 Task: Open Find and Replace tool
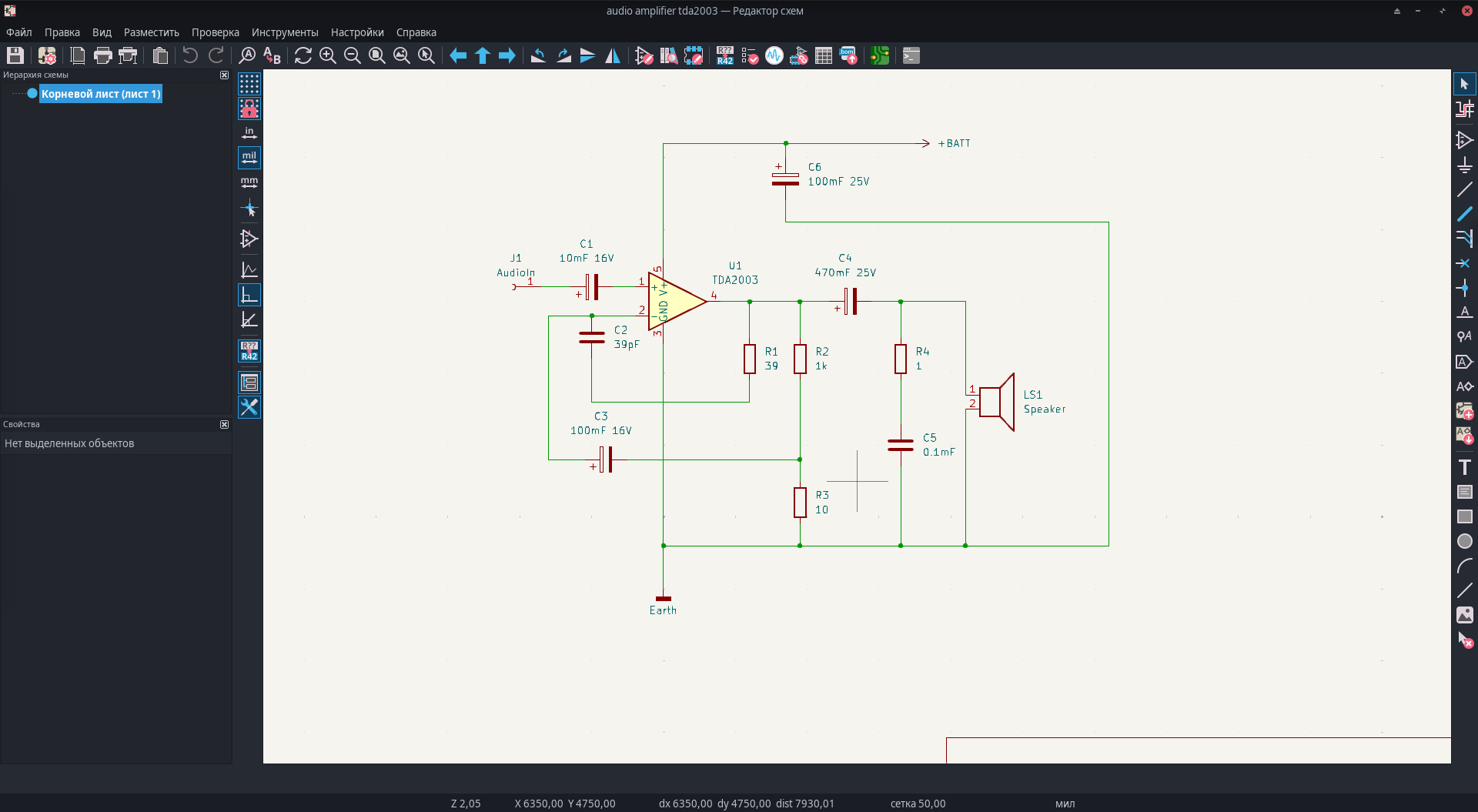(x=272, y=55)
